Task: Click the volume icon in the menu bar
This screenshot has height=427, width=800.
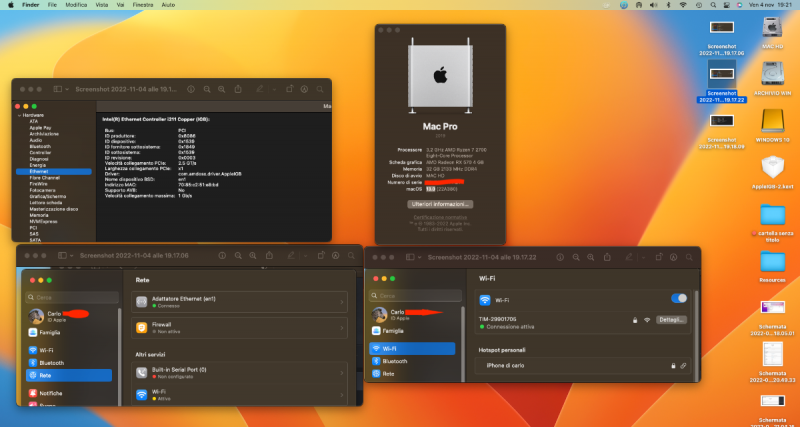Action: tap(653, 5)
